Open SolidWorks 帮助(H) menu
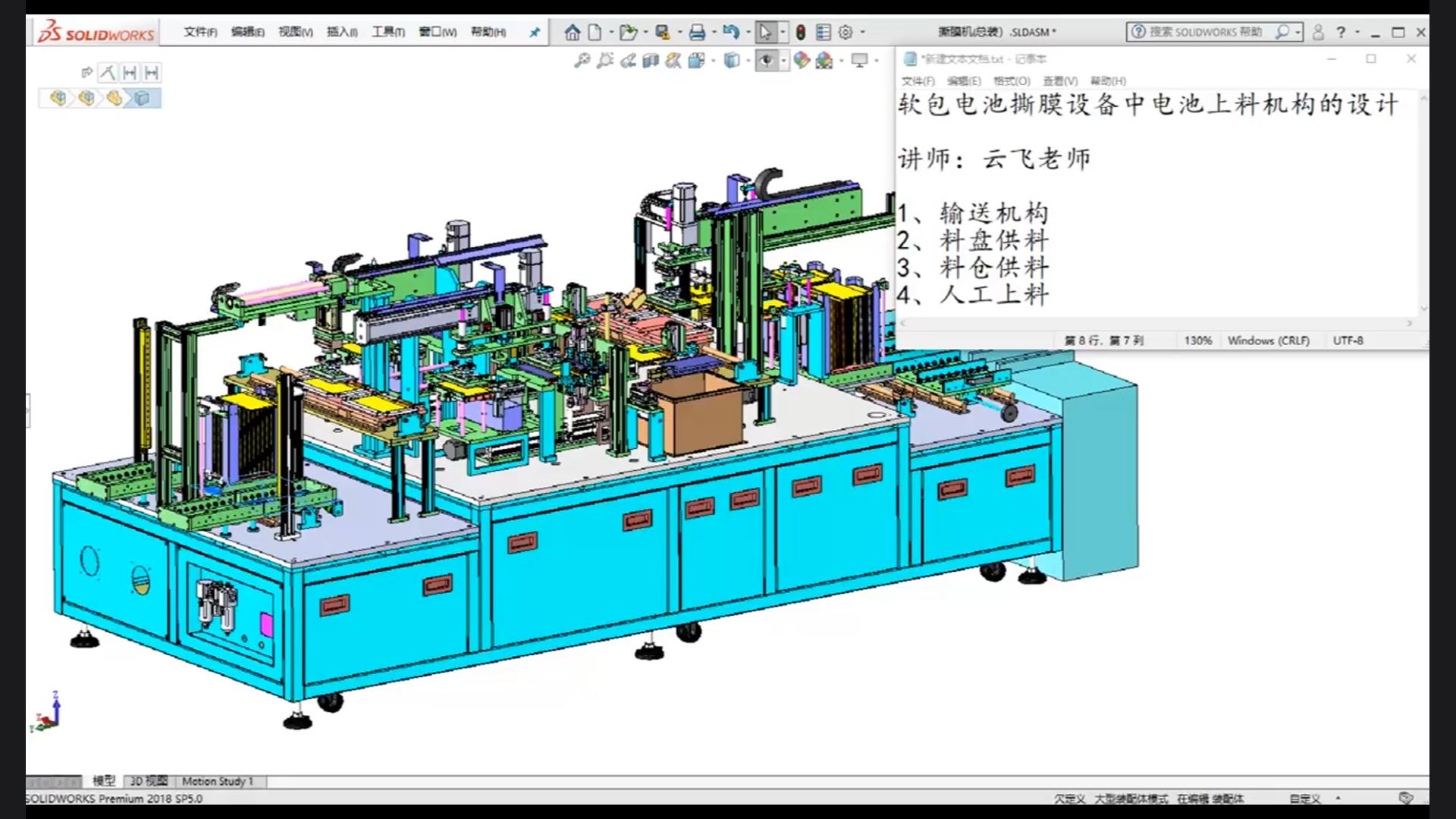1456x819 pixels. pos(488,32)
